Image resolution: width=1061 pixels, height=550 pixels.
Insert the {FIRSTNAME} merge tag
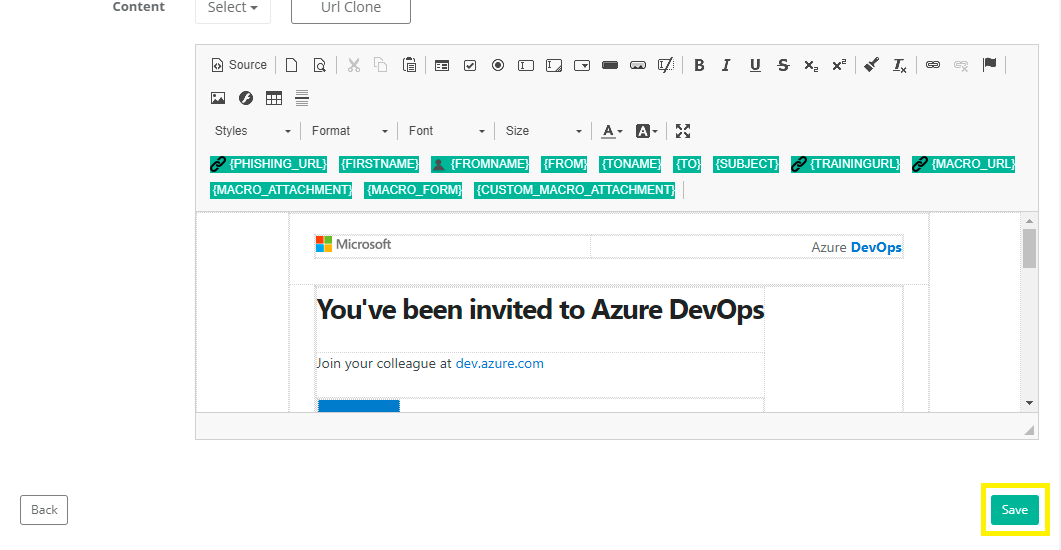379,164
